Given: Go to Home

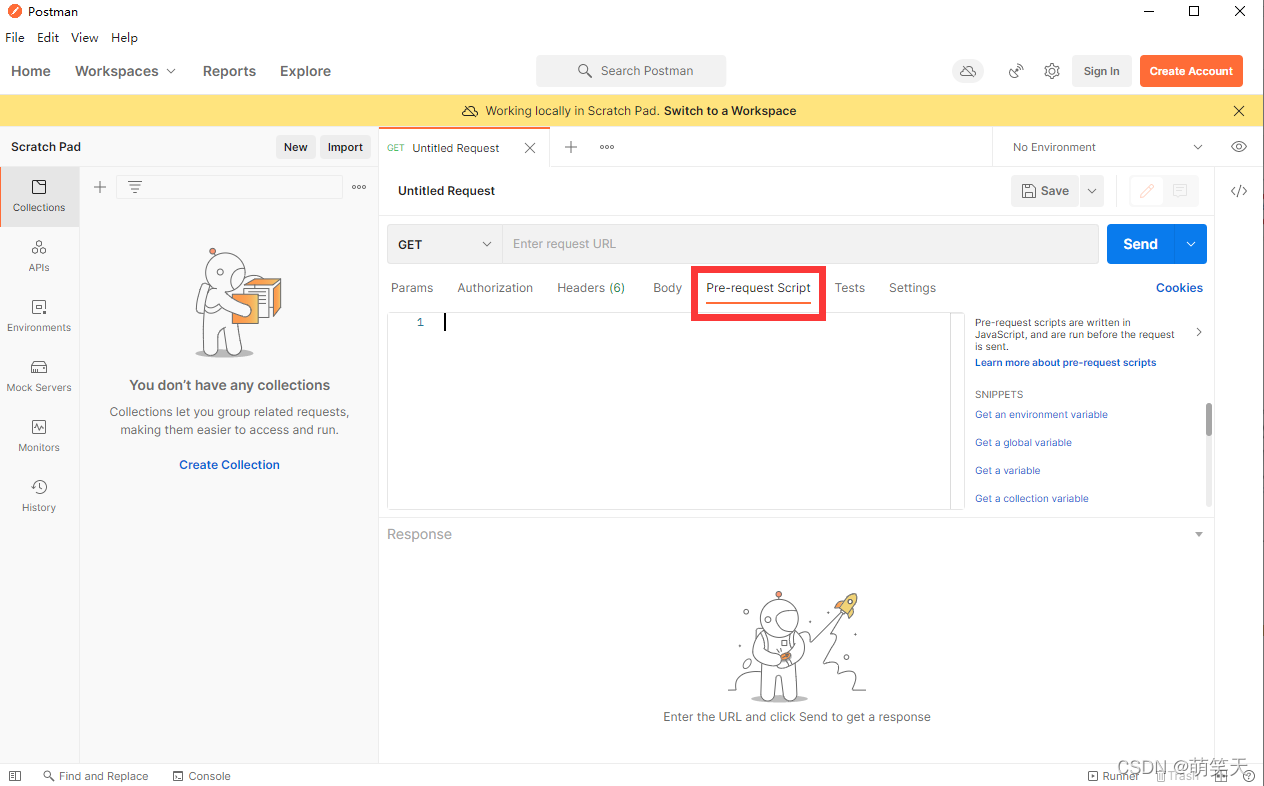Looking at the screenshot, I should click(x=31, y=71).
